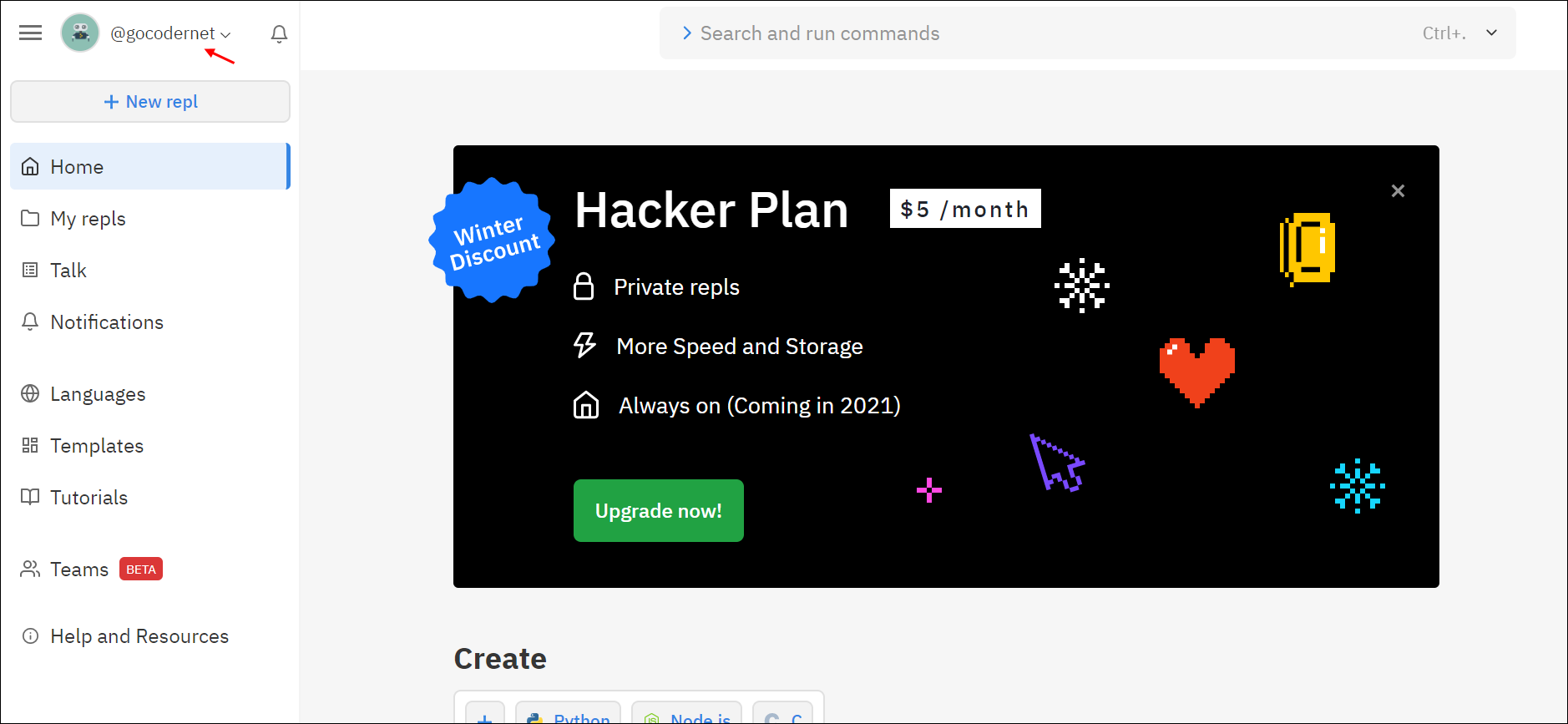Image resolution: width=1568 pixels, height=724 pixels.
Task: Create a new repl from the sidebar
Action: 150,101
